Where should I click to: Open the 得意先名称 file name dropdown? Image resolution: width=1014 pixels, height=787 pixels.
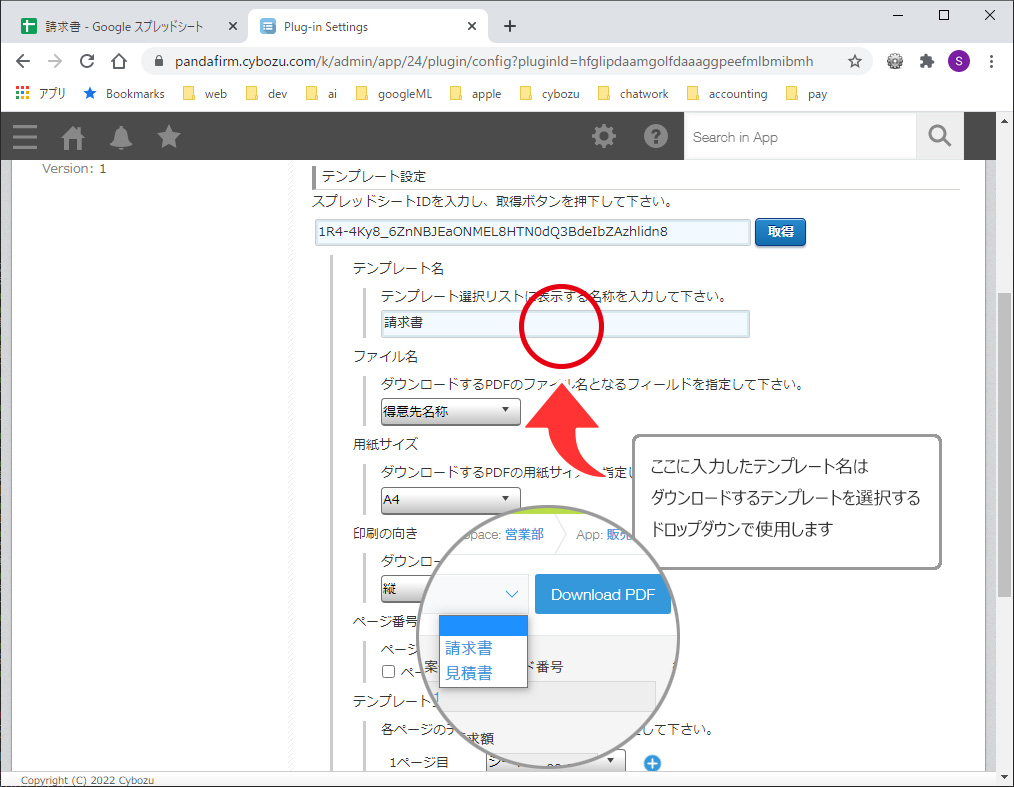[450, 411]
